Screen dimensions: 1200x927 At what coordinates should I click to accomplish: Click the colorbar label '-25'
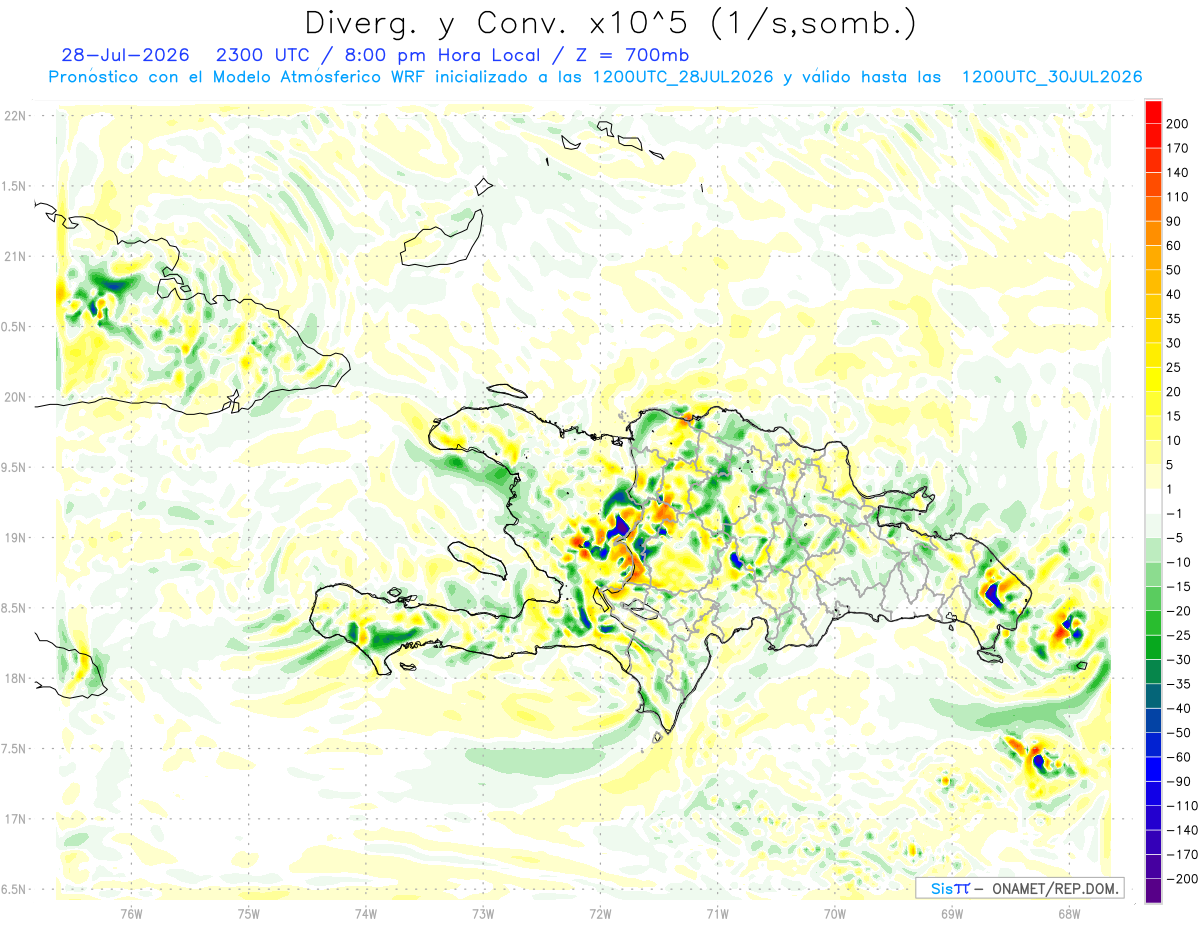1181,635
